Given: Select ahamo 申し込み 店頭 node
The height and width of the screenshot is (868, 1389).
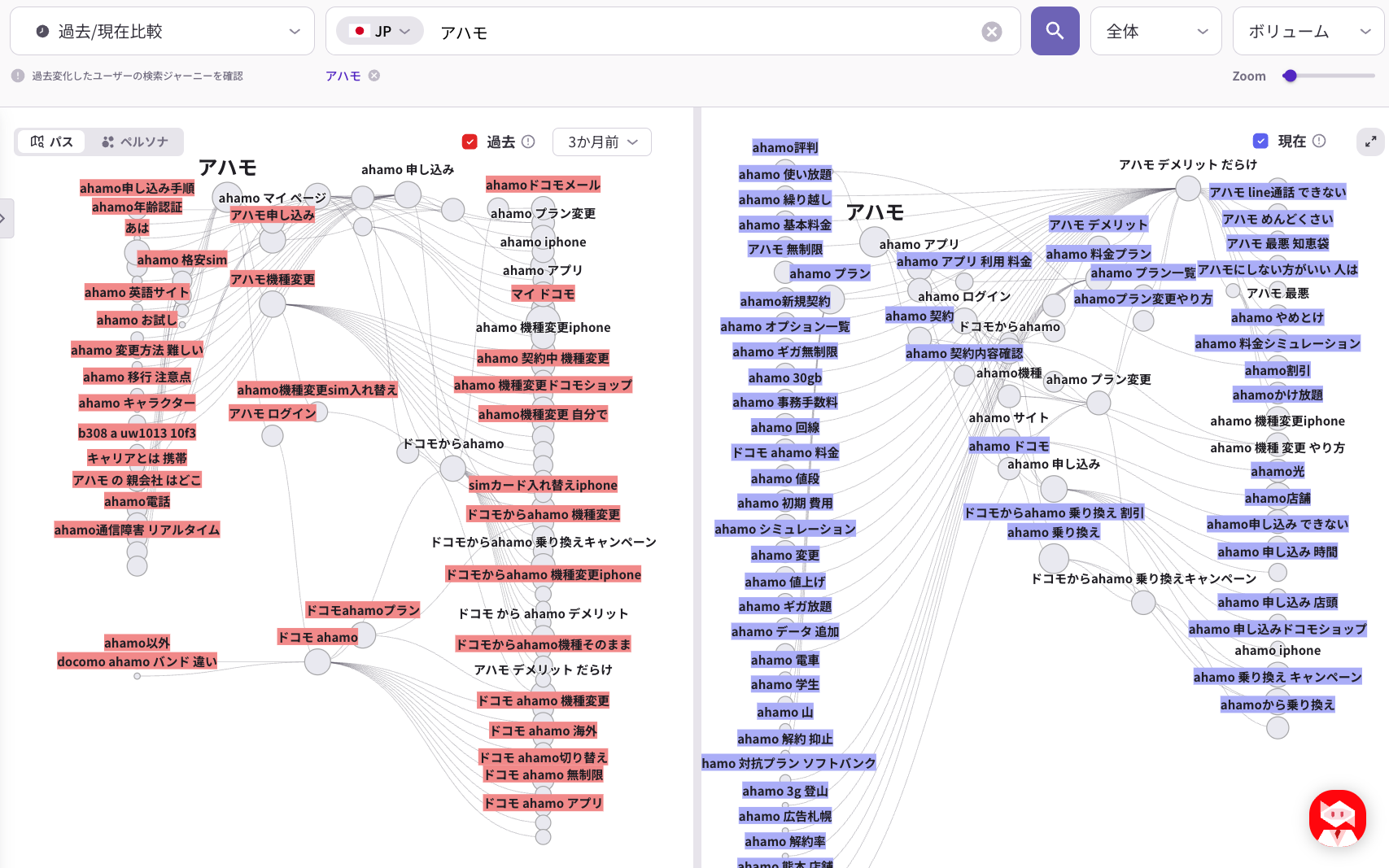Looking at the screenshot, I should tap(1277, 602).
